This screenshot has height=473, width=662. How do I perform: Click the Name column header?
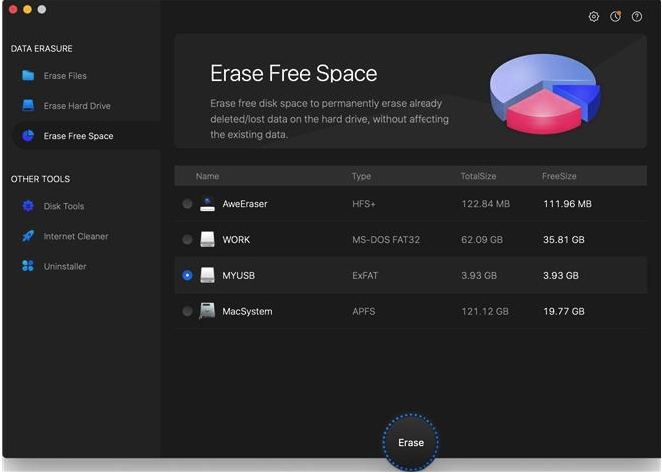pyautogui.click(x=207, y=176)
